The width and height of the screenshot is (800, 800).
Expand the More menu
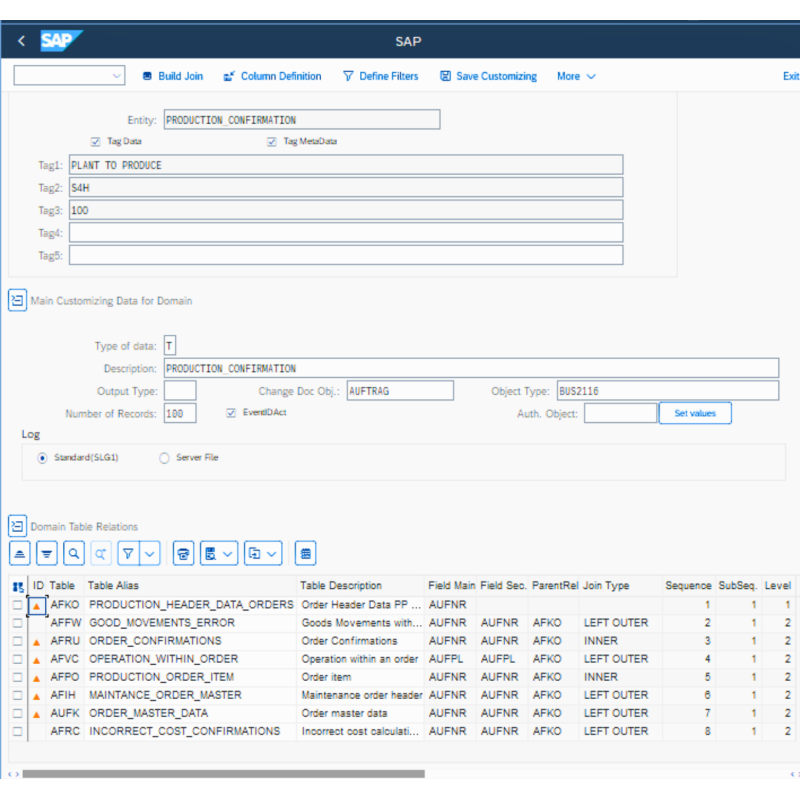click(x=576, y=76)
